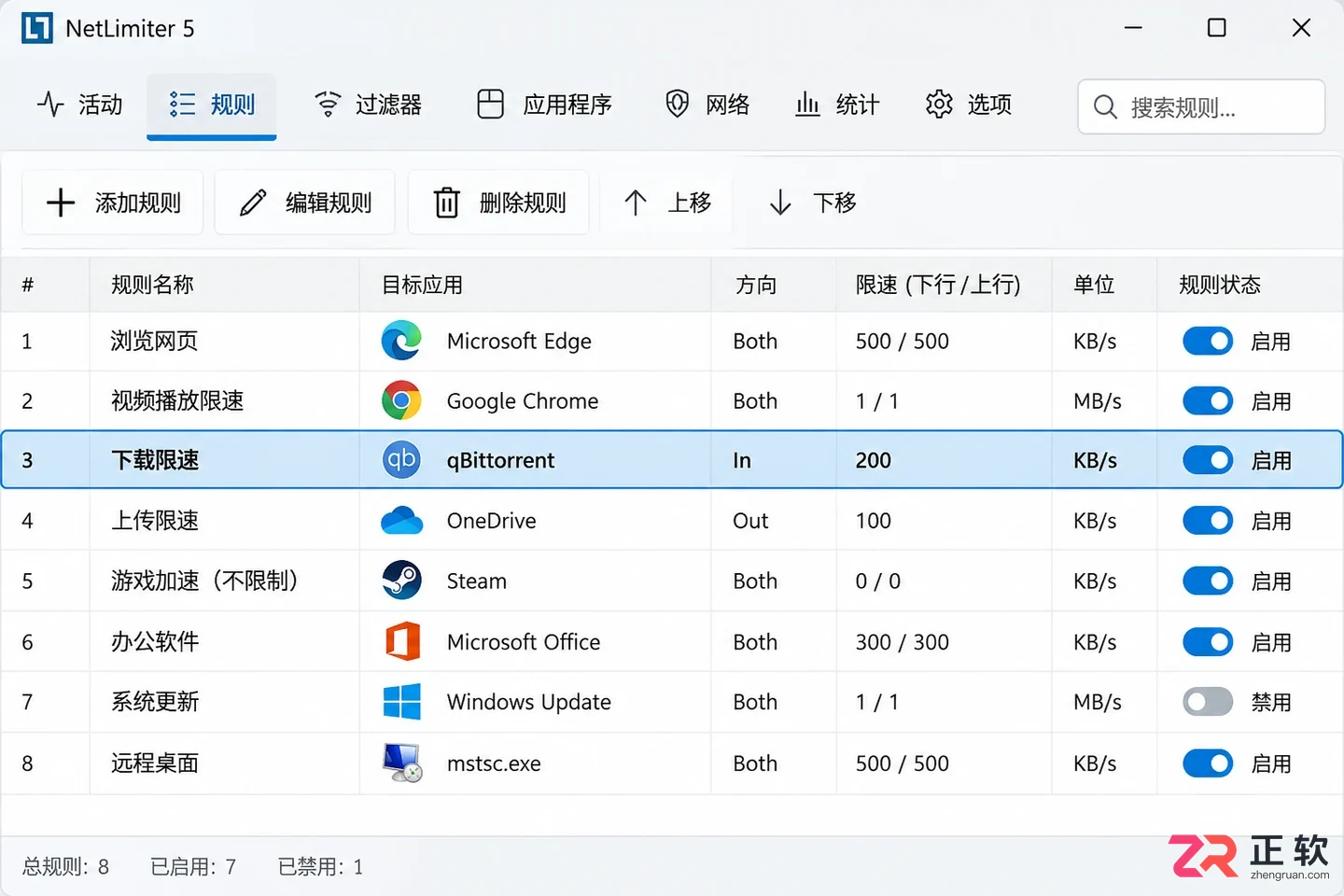Image resolution: width=1344 pixels, height=896 pixels.
Task: Switch to the 过滤器 tab
Action: tap(369, 105)
